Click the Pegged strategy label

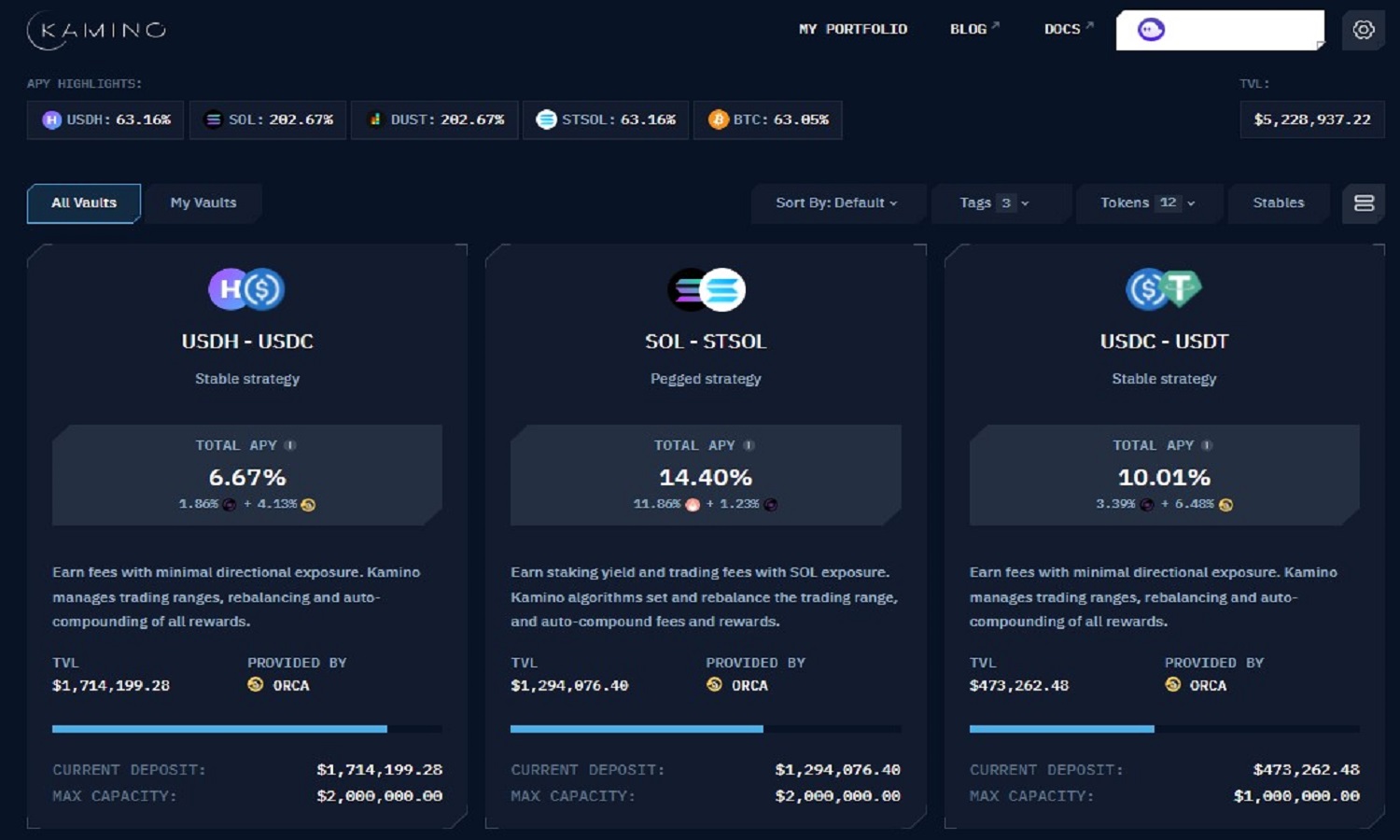click(706, 379)
